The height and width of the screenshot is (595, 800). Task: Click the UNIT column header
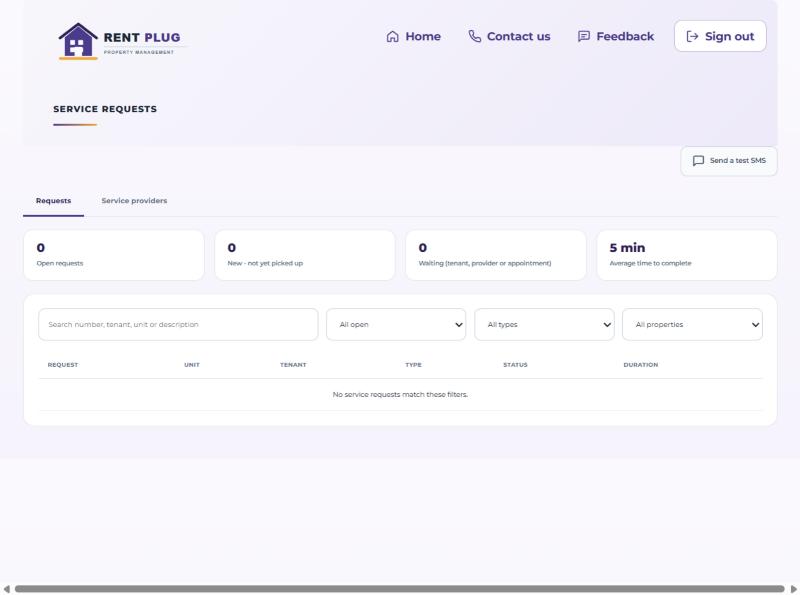pyautogui.click(x=192, y=365)
